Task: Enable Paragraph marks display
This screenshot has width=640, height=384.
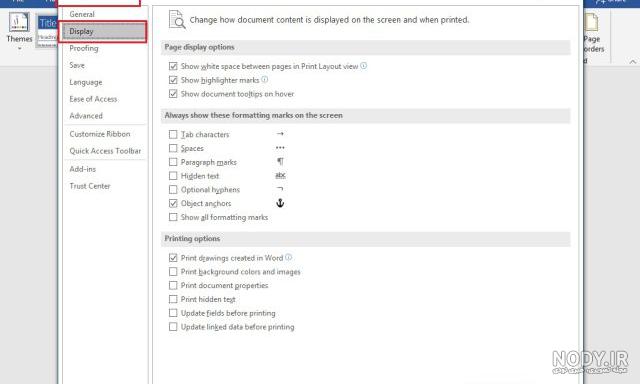Action: [x=173, y=162]
